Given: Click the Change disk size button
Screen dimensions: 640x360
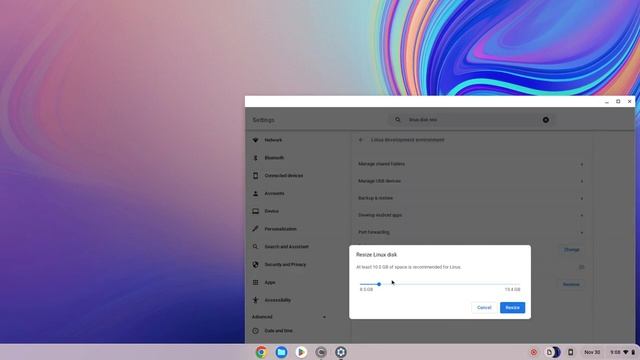Looking at the screenshot, I should point(571,249).
